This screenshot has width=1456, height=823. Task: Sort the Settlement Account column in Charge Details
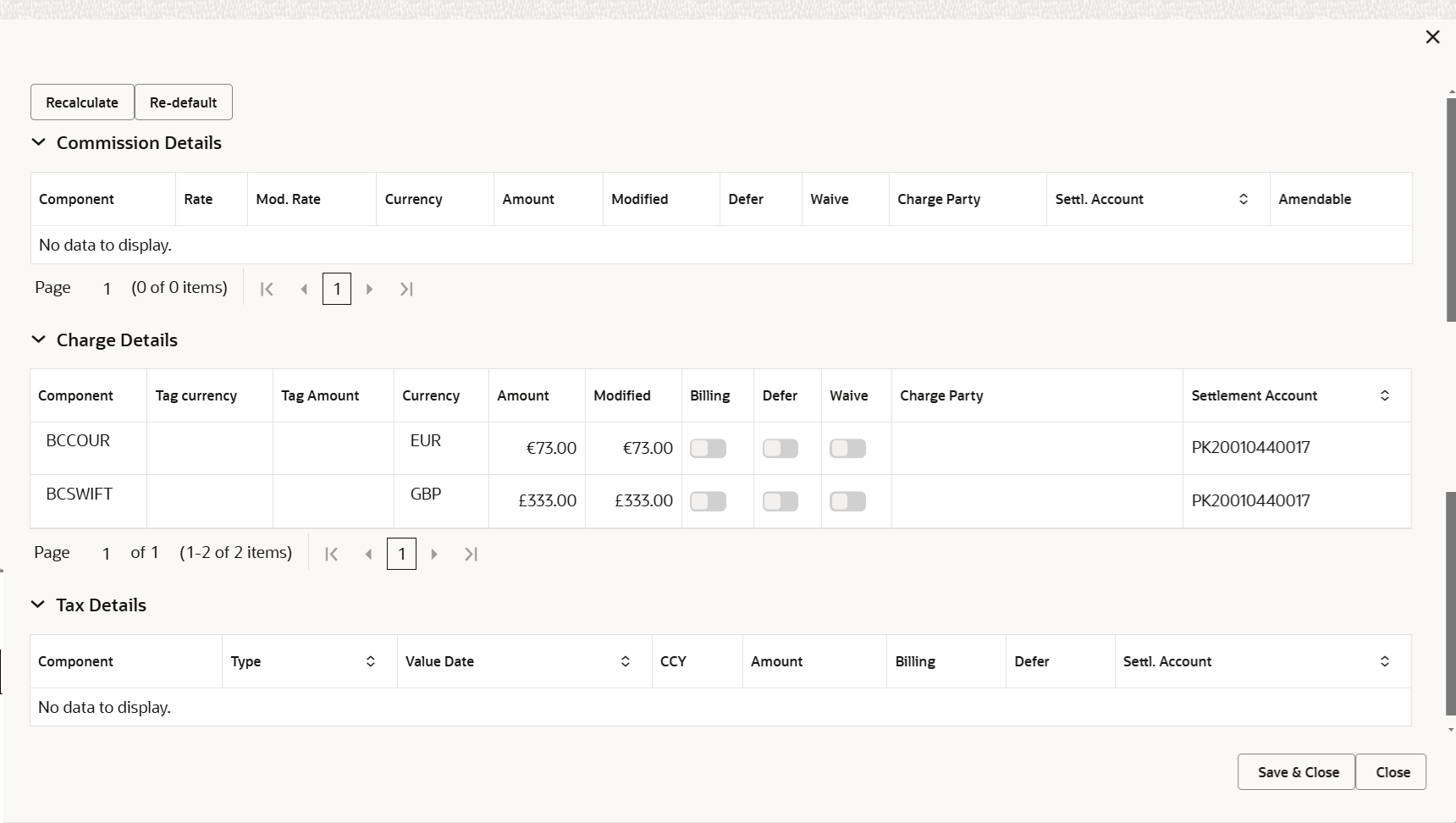click(x=1386, y=395)
